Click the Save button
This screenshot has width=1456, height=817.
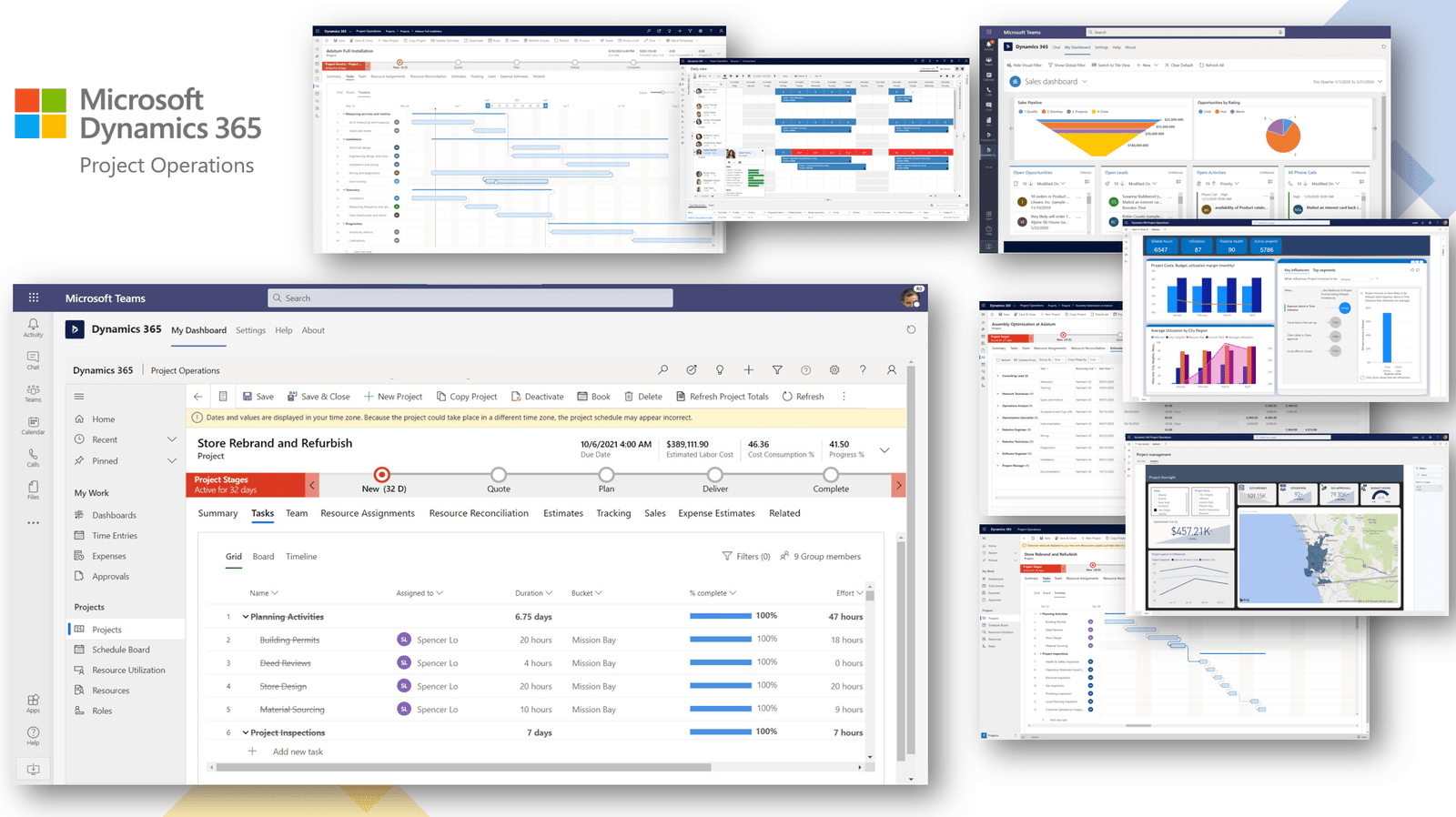pyautogui.click(x=258, y=397)
